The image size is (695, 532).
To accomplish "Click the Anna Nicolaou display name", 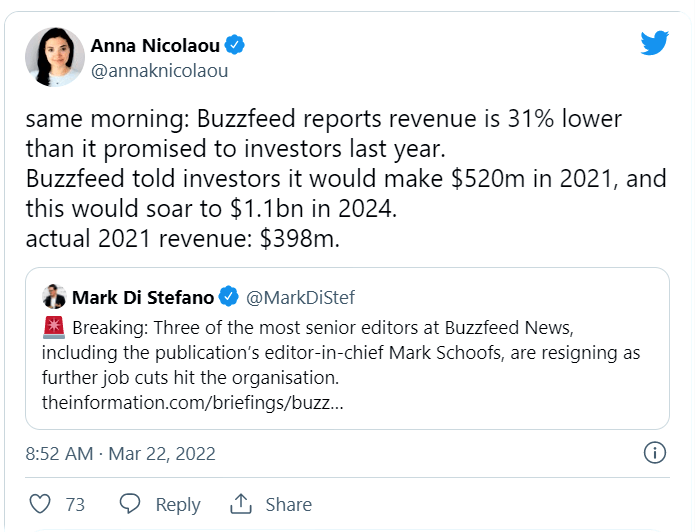I will (155, 46).
